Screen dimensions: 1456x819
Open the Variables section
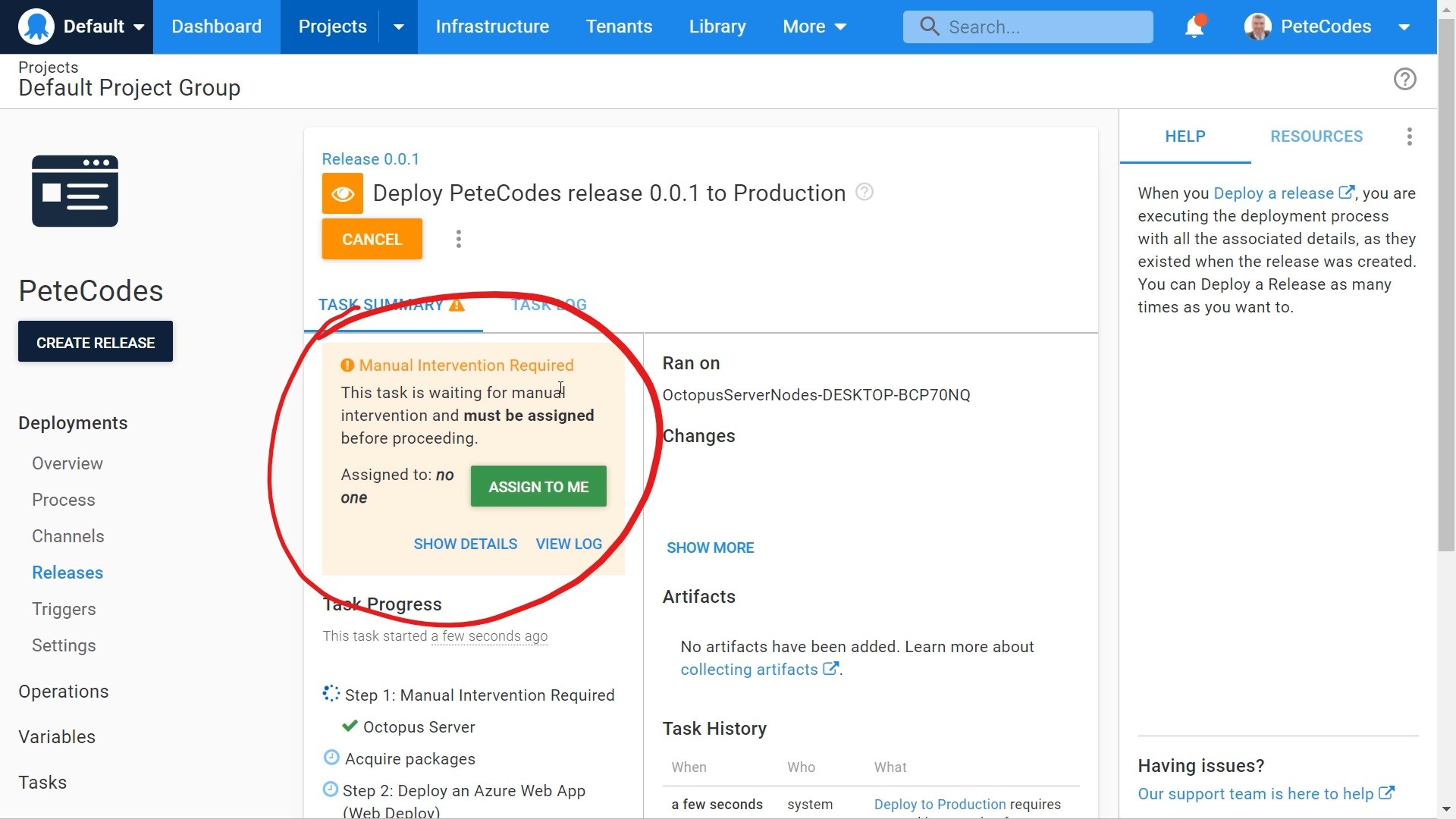pyautogui.click(x=57, y=737)
